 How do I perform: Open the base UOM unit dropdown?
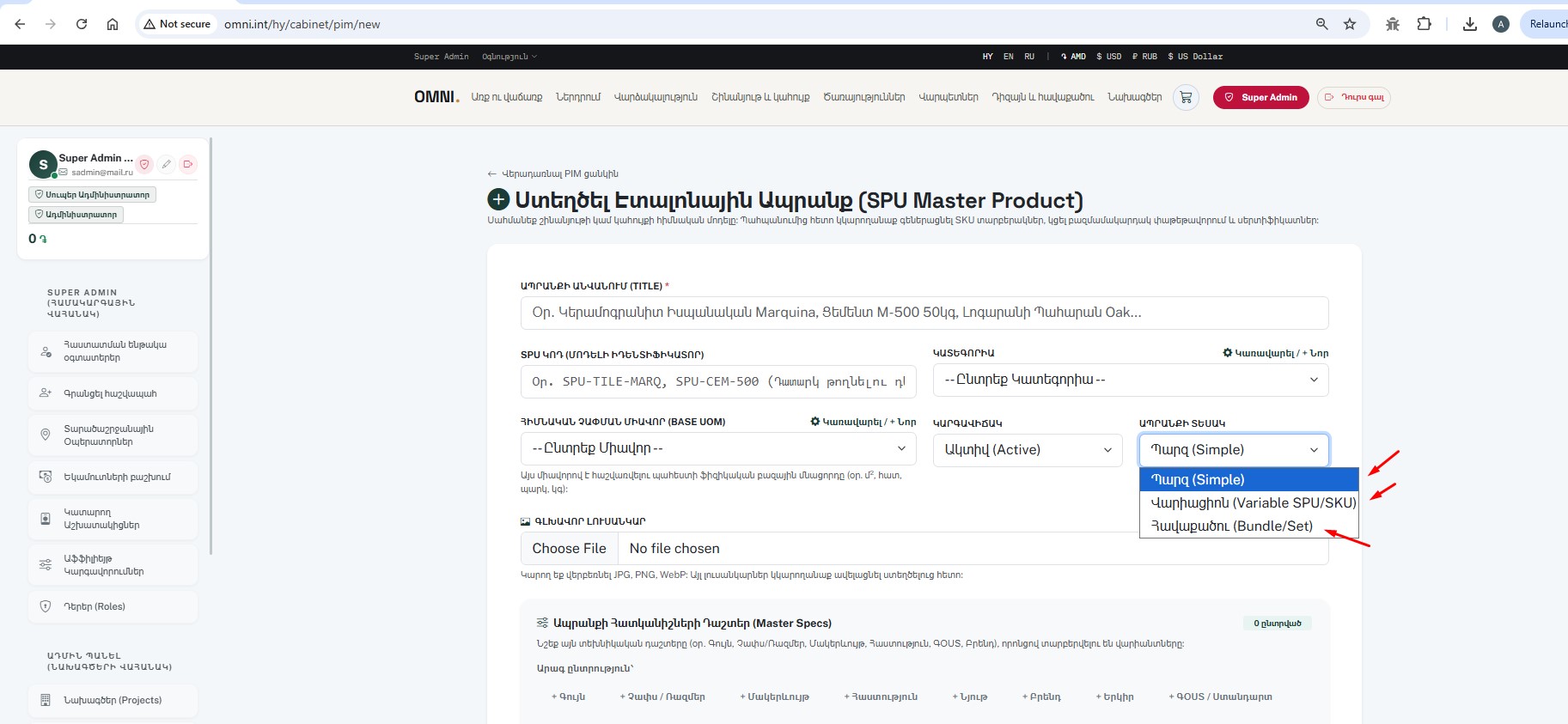click(718, 448)
